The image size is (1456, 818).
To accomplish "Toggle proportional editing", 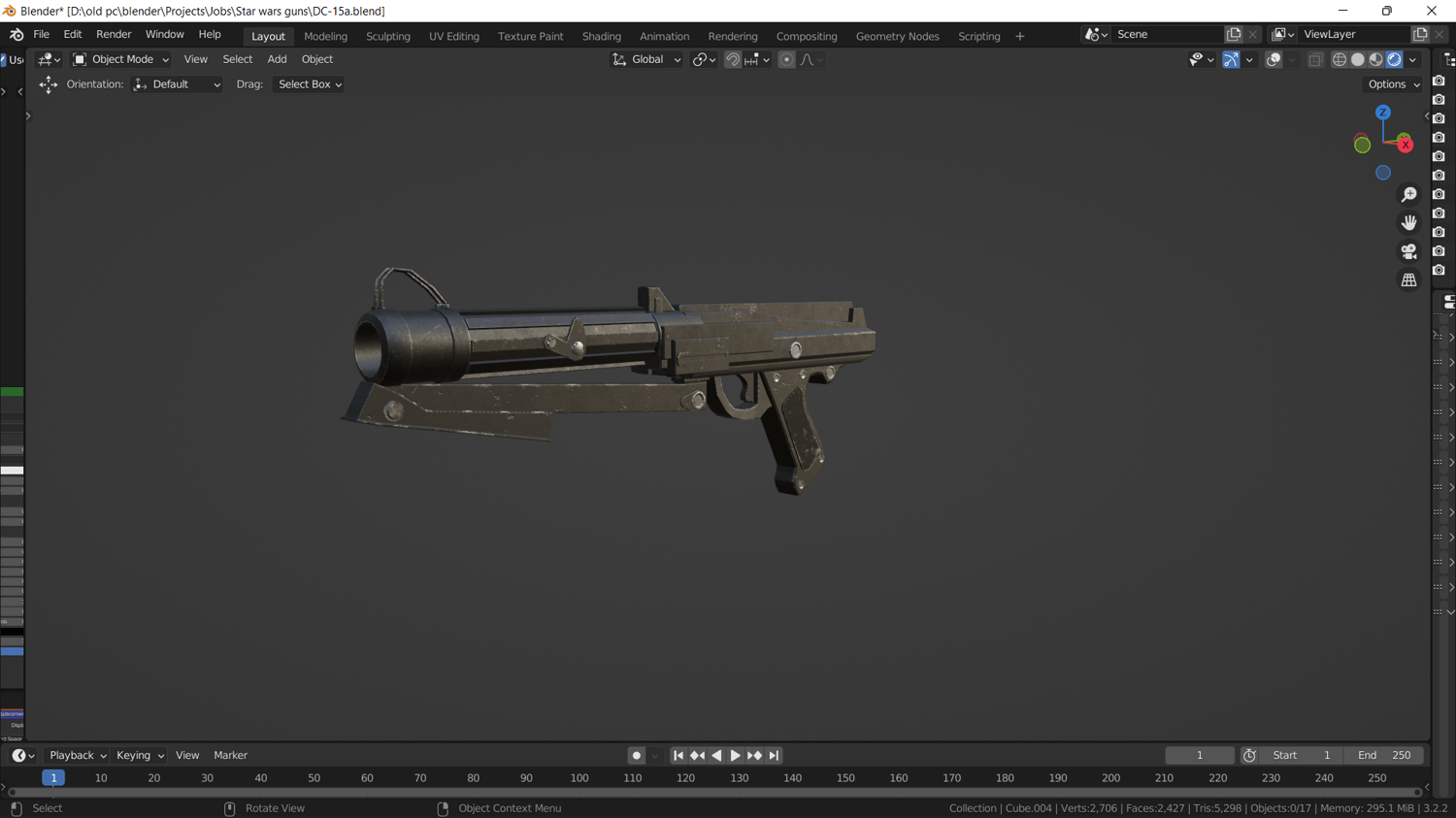I will (x=786, y=59).
